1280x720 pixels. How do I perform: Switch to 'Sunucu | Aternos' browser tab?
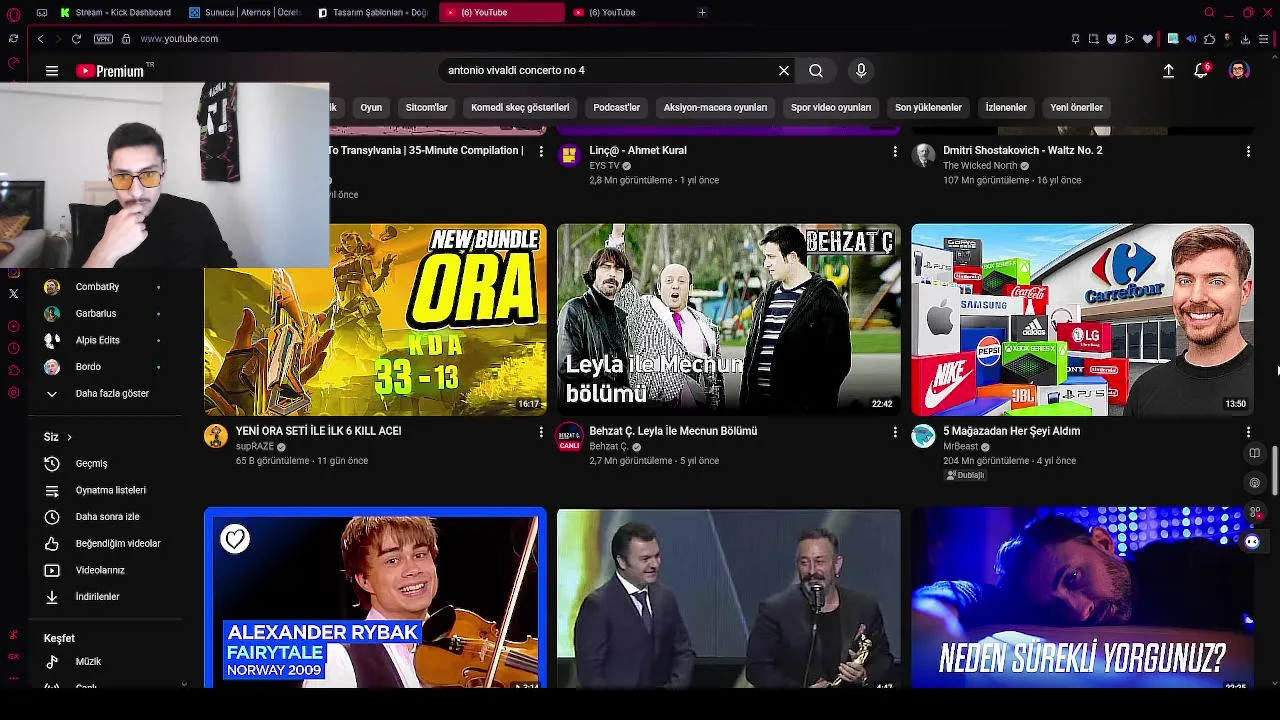[245, 12]
